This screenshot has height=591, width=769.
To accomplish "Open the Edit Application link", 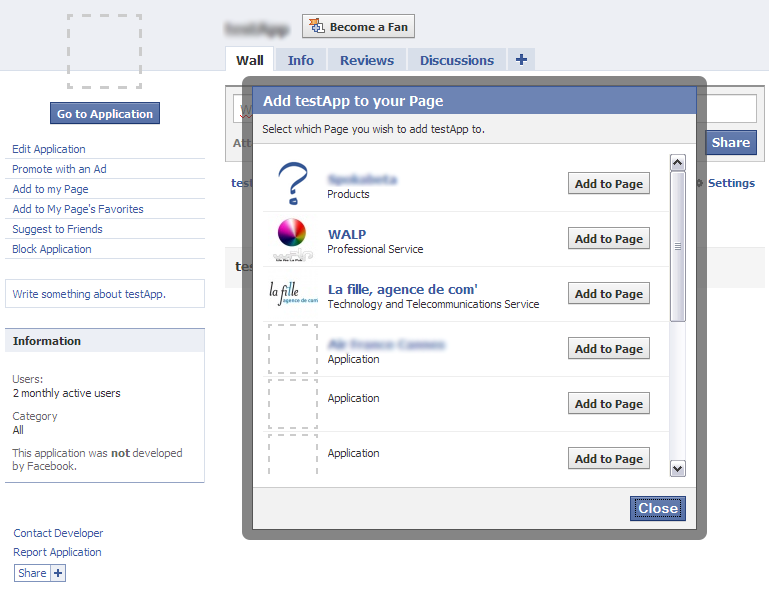I will 49,149.
